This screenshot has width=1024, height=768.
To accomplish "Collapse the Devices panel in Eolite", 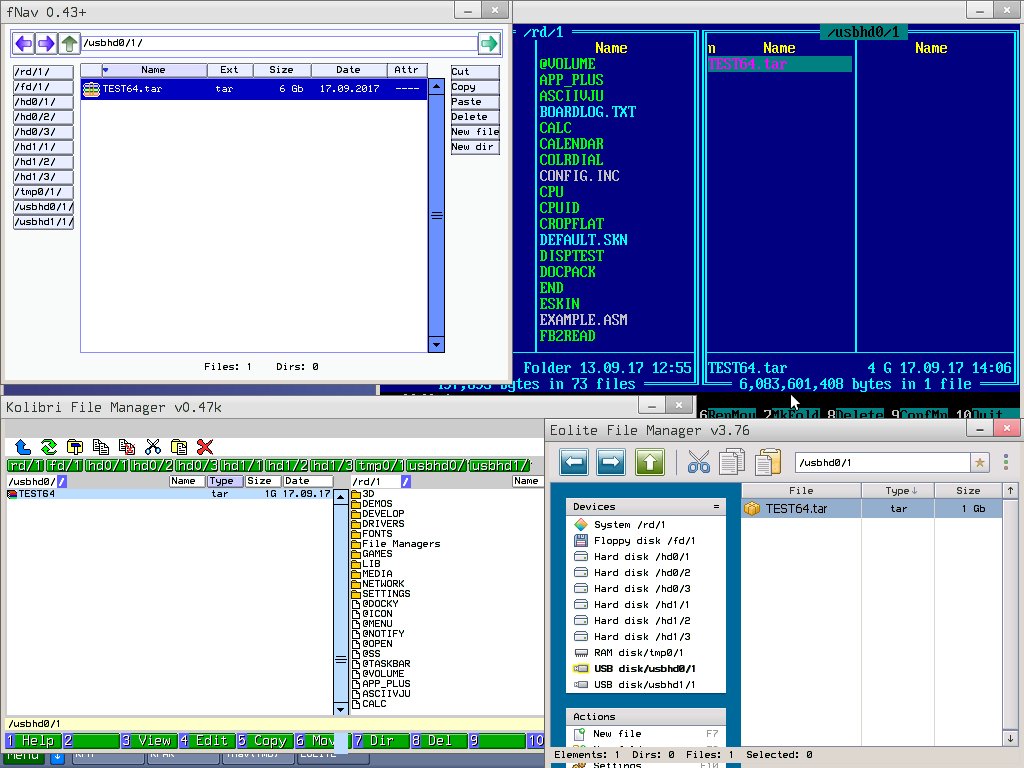I will 716,507.
